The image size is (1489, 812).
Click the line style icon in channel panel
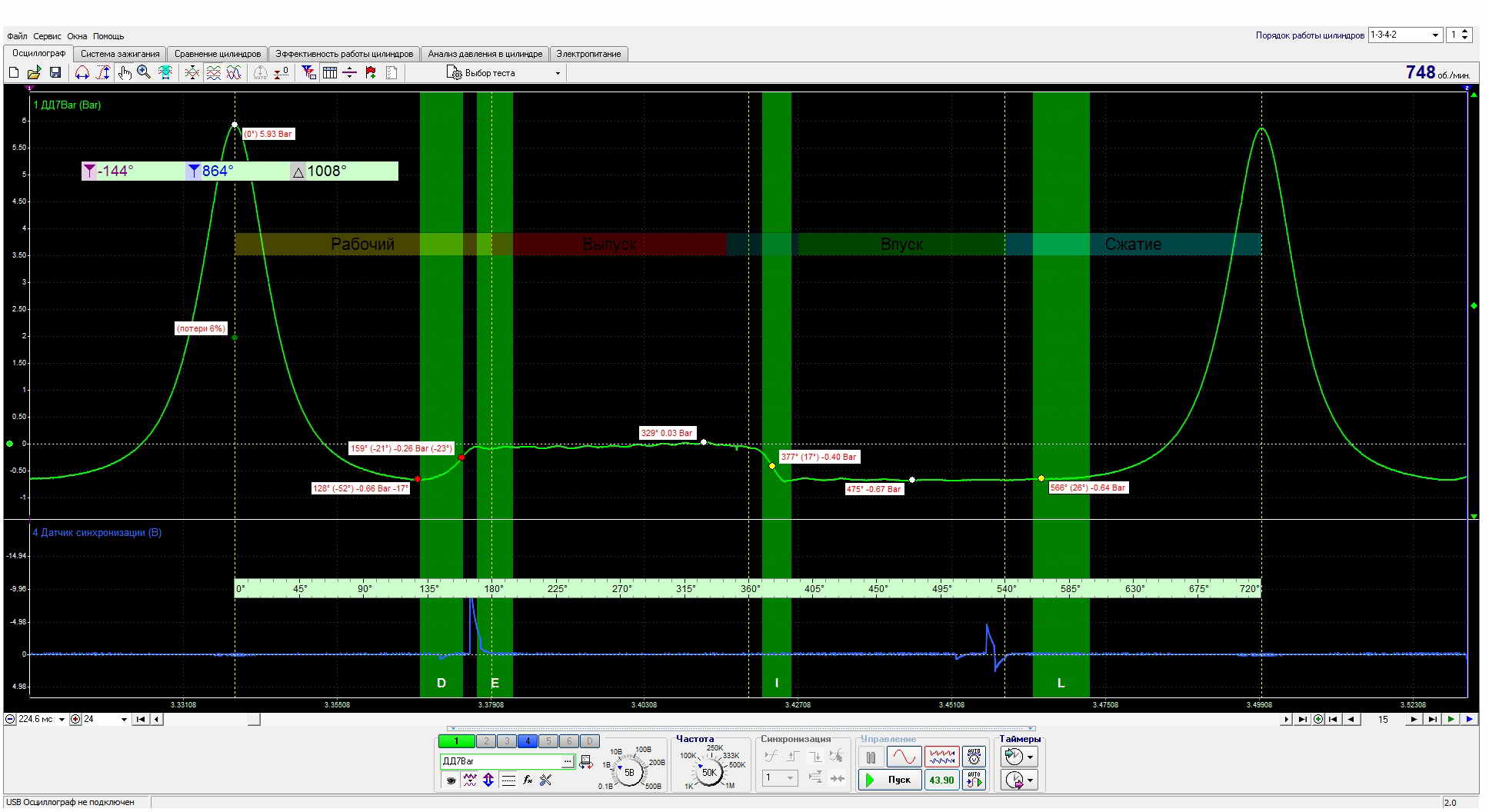[x=508, y=780]
